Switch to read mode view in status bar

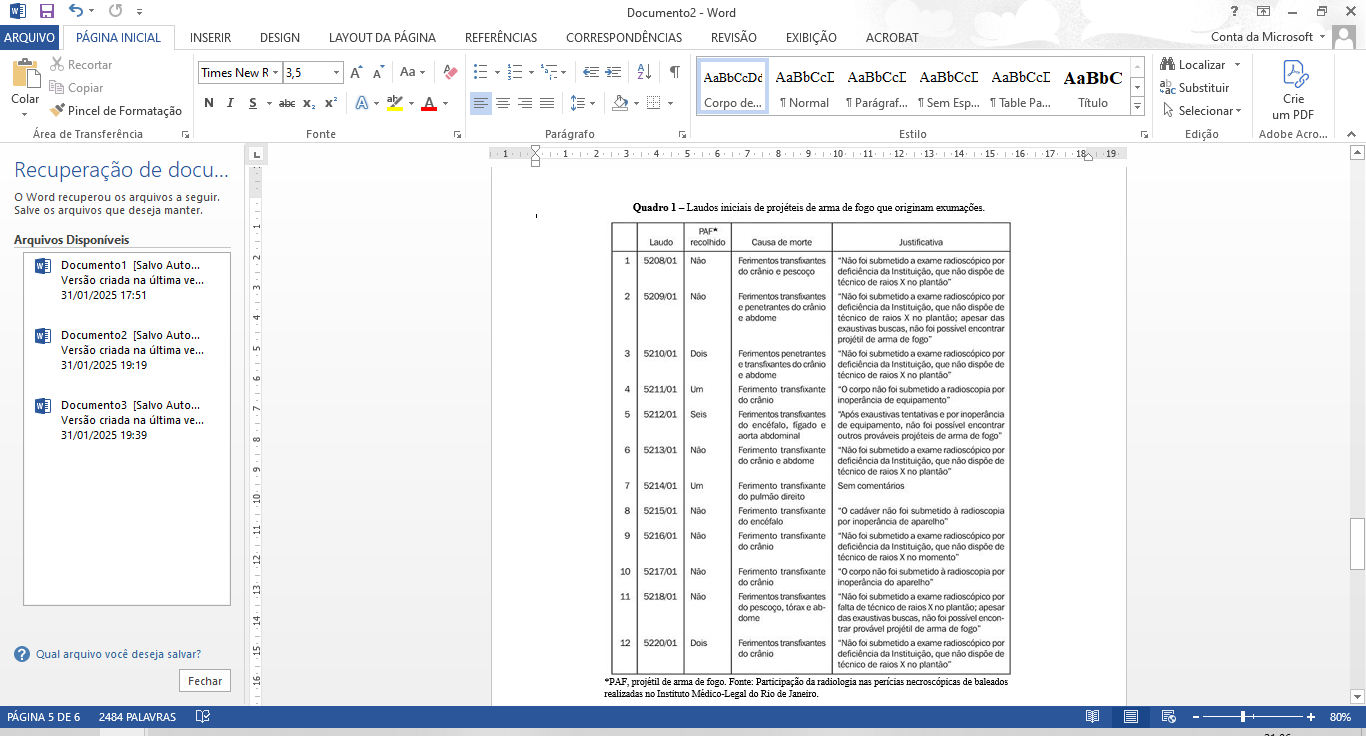1093,717
